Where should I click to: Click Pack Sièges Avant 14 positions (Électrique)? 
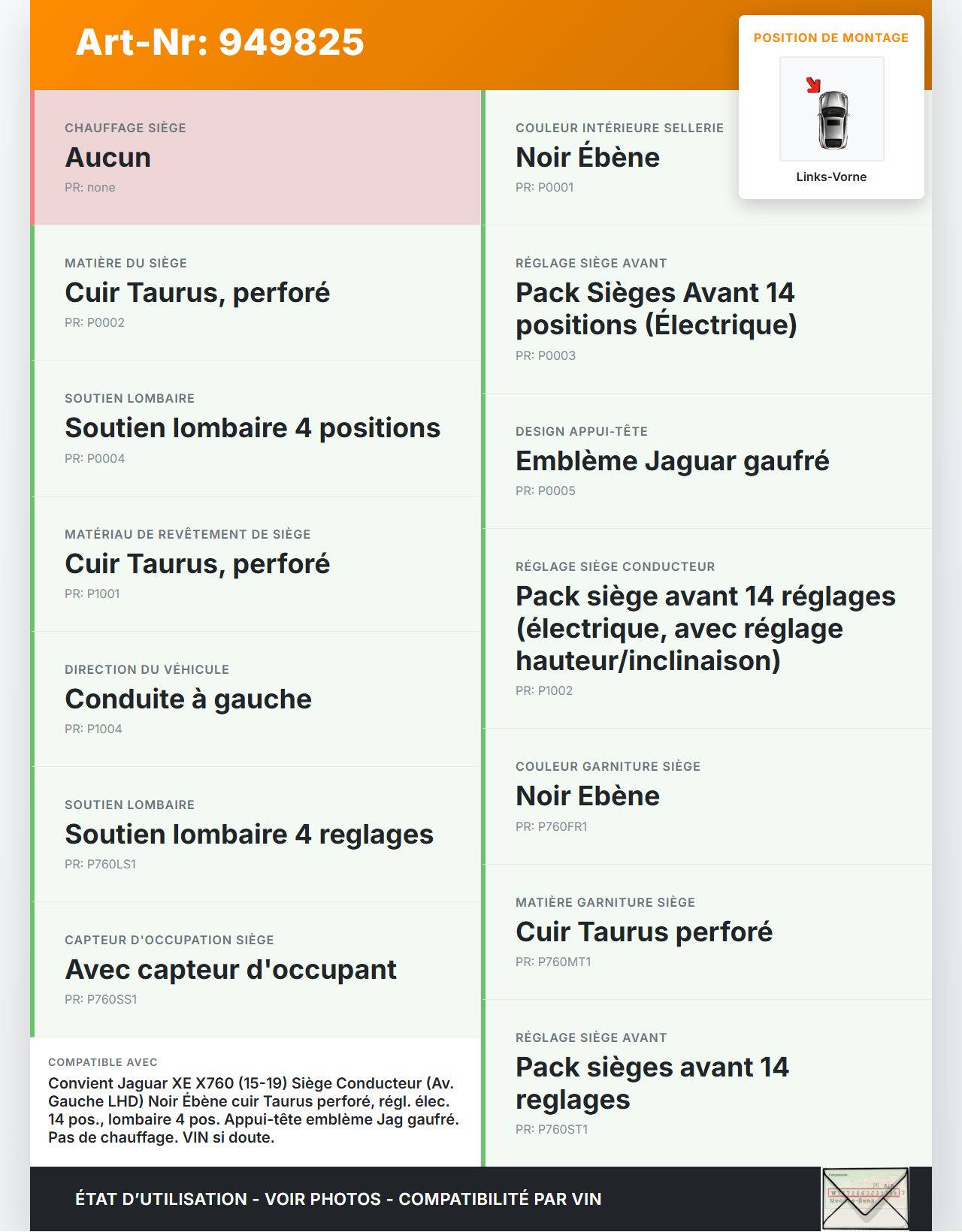tap(655, 309)
